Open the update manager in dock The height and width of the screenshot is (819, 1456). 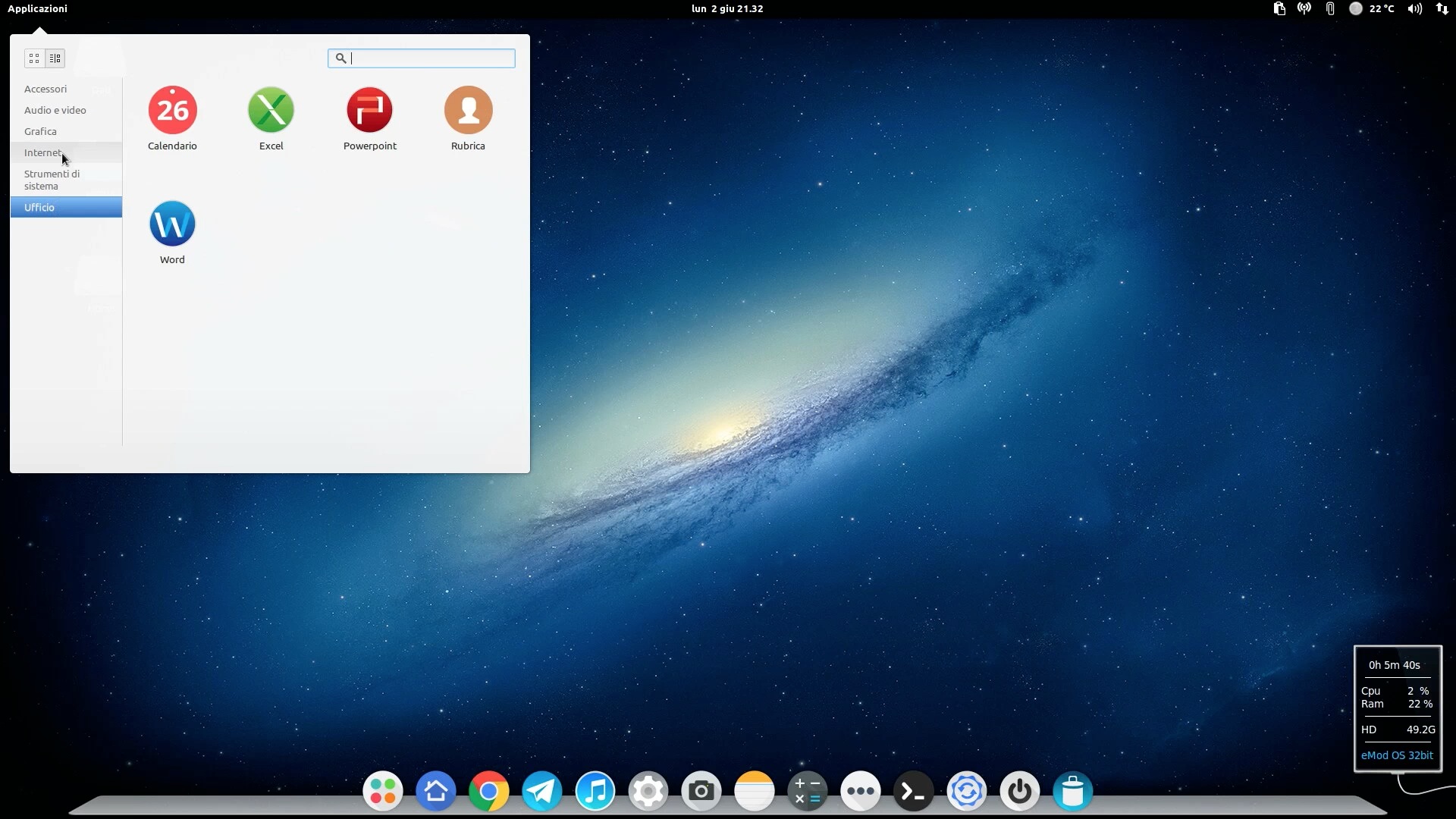(967, 791)
